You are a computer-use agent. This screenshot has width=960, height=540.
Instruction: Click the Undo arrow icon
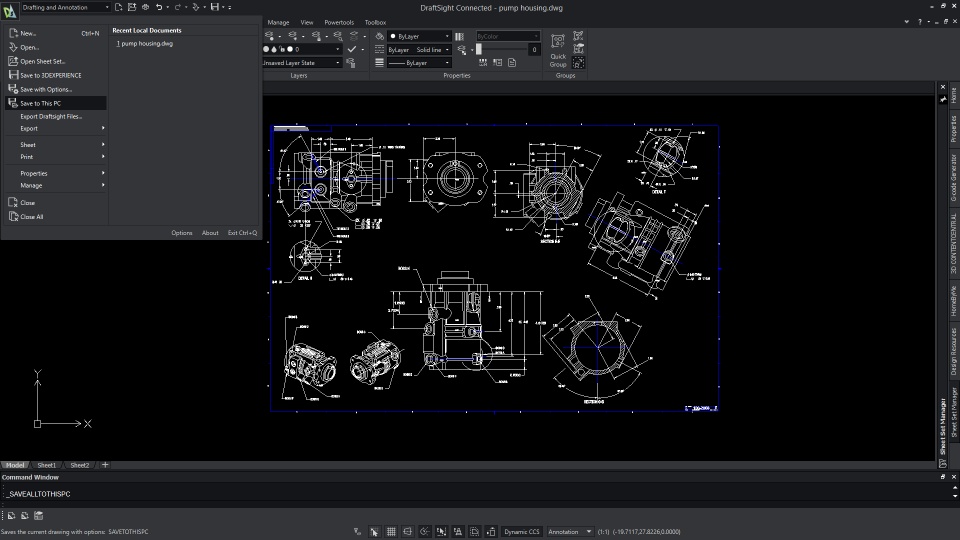[159, 7]
